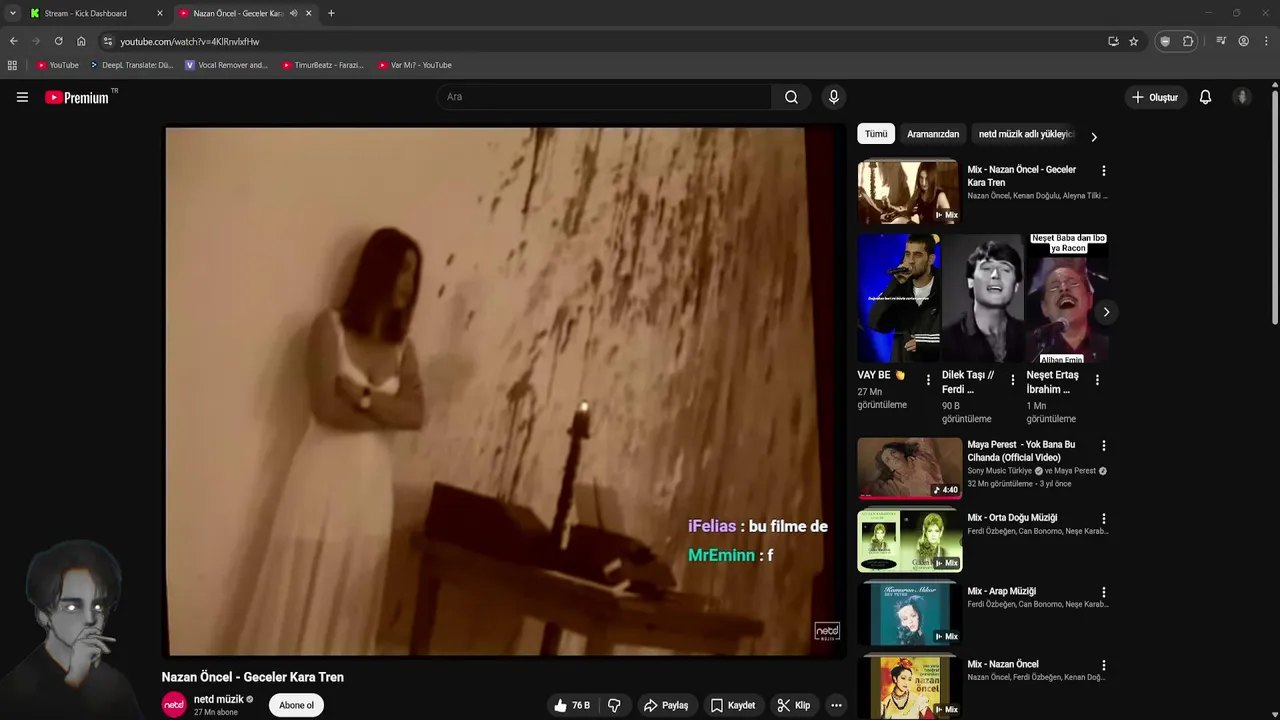Open TimurBeatz bookmark

pos(322,65)
